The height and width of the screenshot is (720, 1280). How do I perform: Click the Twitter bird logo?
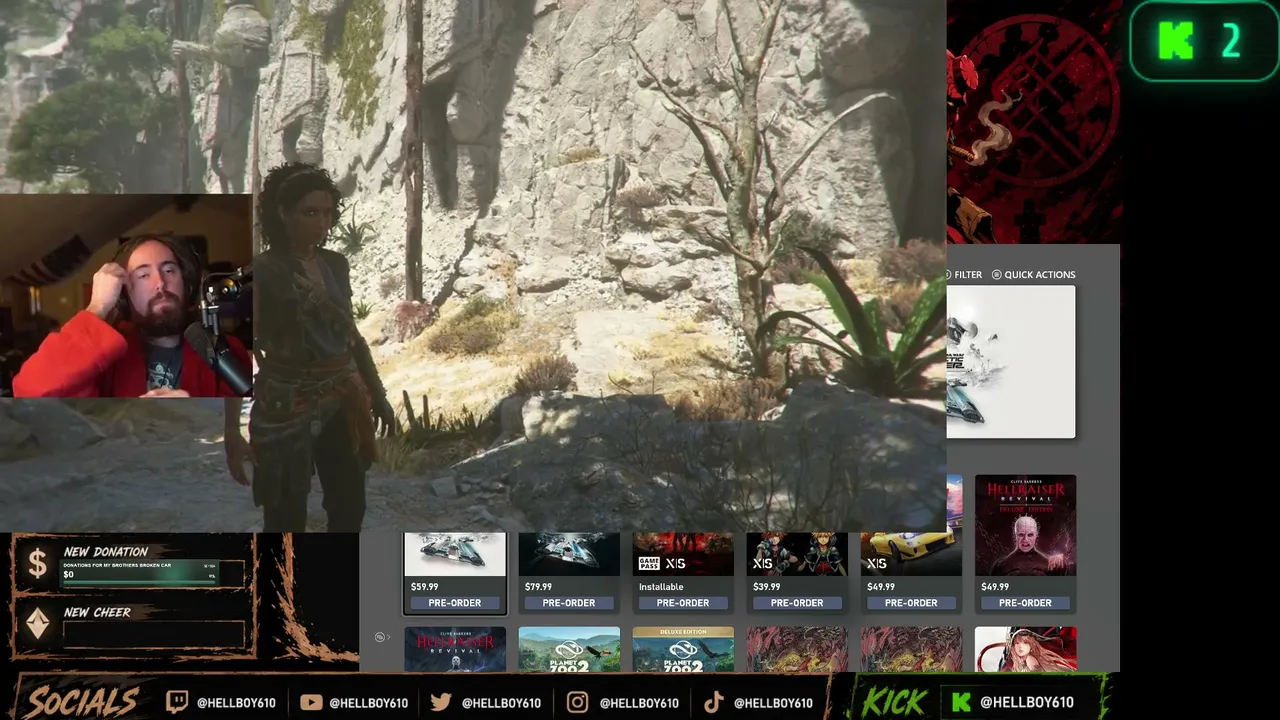[441, 702]
